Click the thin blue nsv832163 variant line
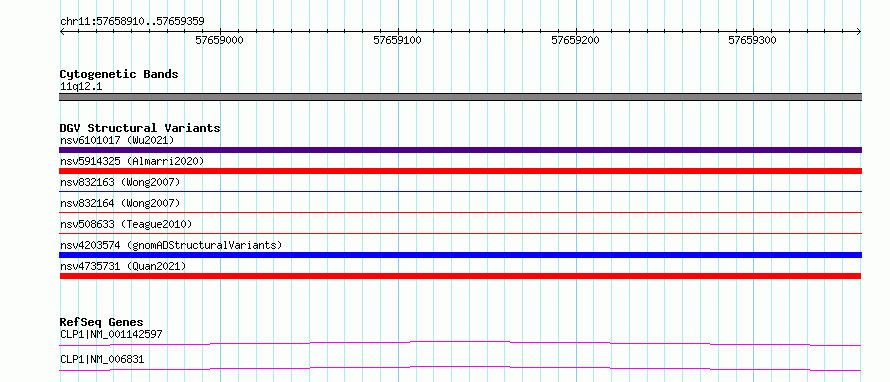Viewport: 890px width, 382px height. click(460, 192)
